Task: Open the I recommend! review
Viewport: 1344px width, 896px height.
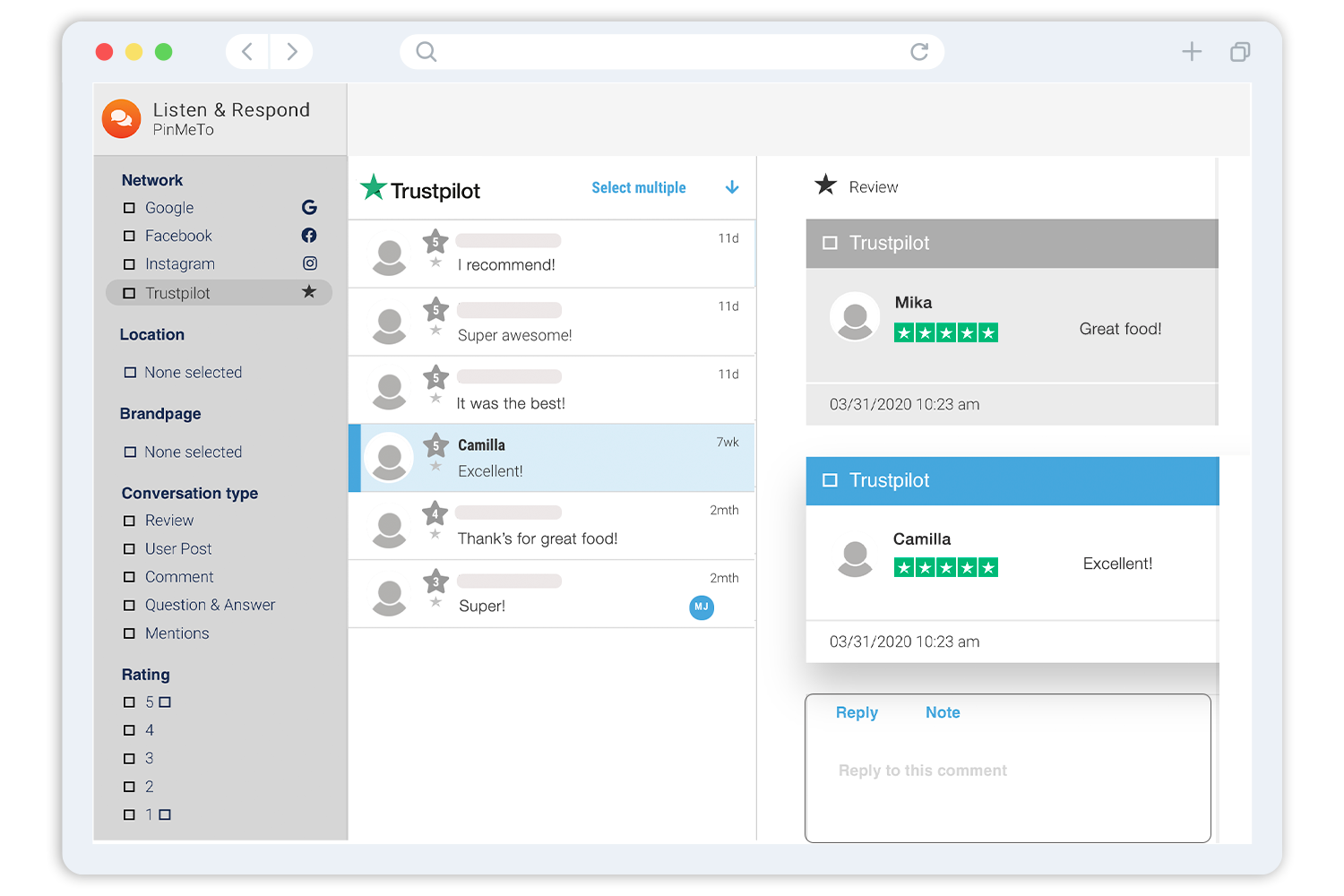Action: tap(552, 254)
